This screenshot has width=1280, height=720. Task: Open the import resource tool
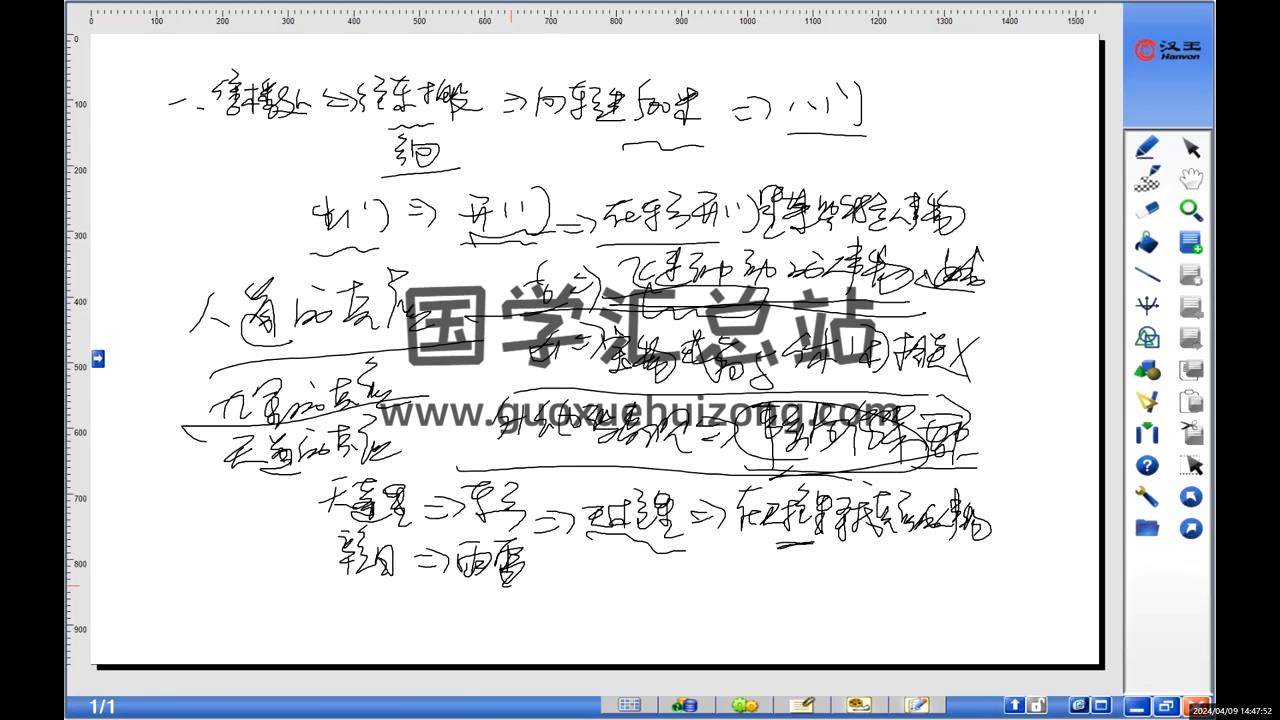(x=1147, y=434)
